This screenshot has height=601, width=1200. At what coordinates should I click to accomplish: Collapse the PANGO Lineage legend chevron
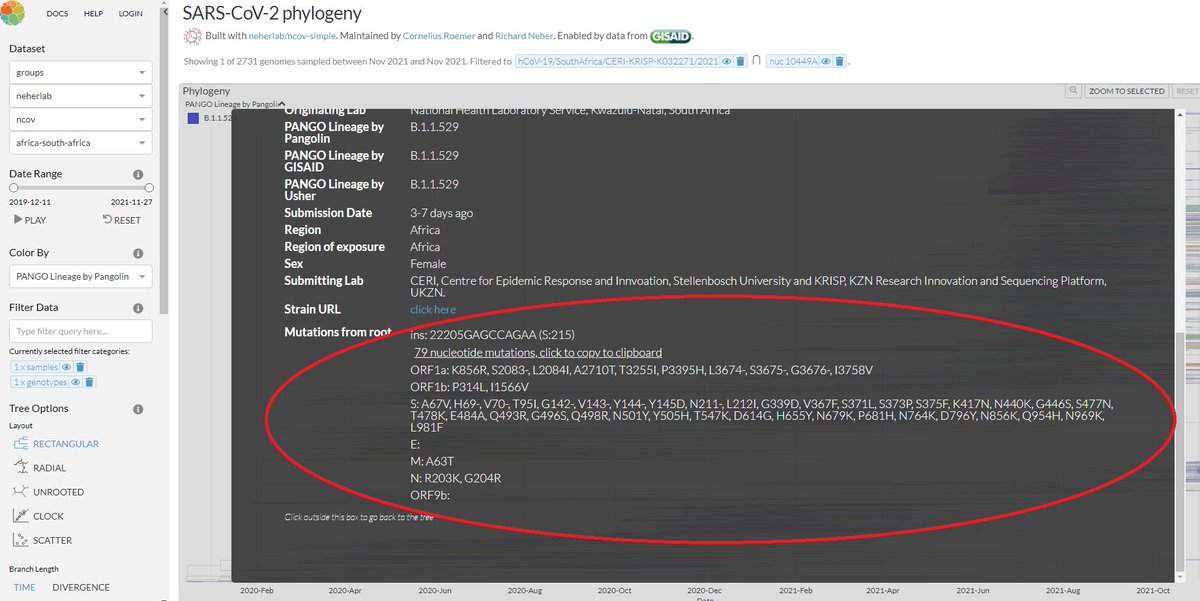(283, 103)
